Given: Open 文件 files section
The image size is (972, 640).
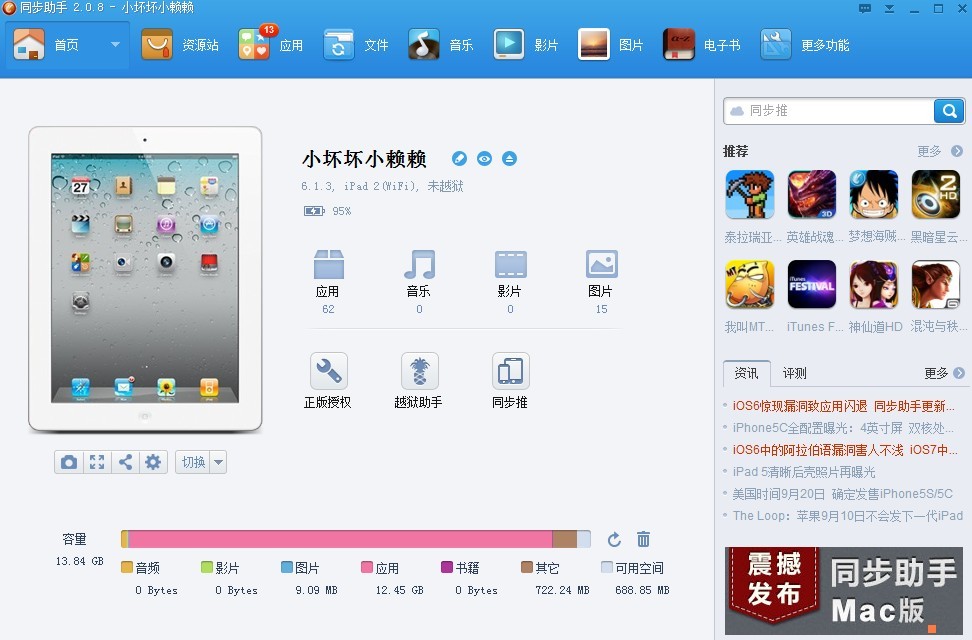Looking at the screenshot, I should point(356,45).
